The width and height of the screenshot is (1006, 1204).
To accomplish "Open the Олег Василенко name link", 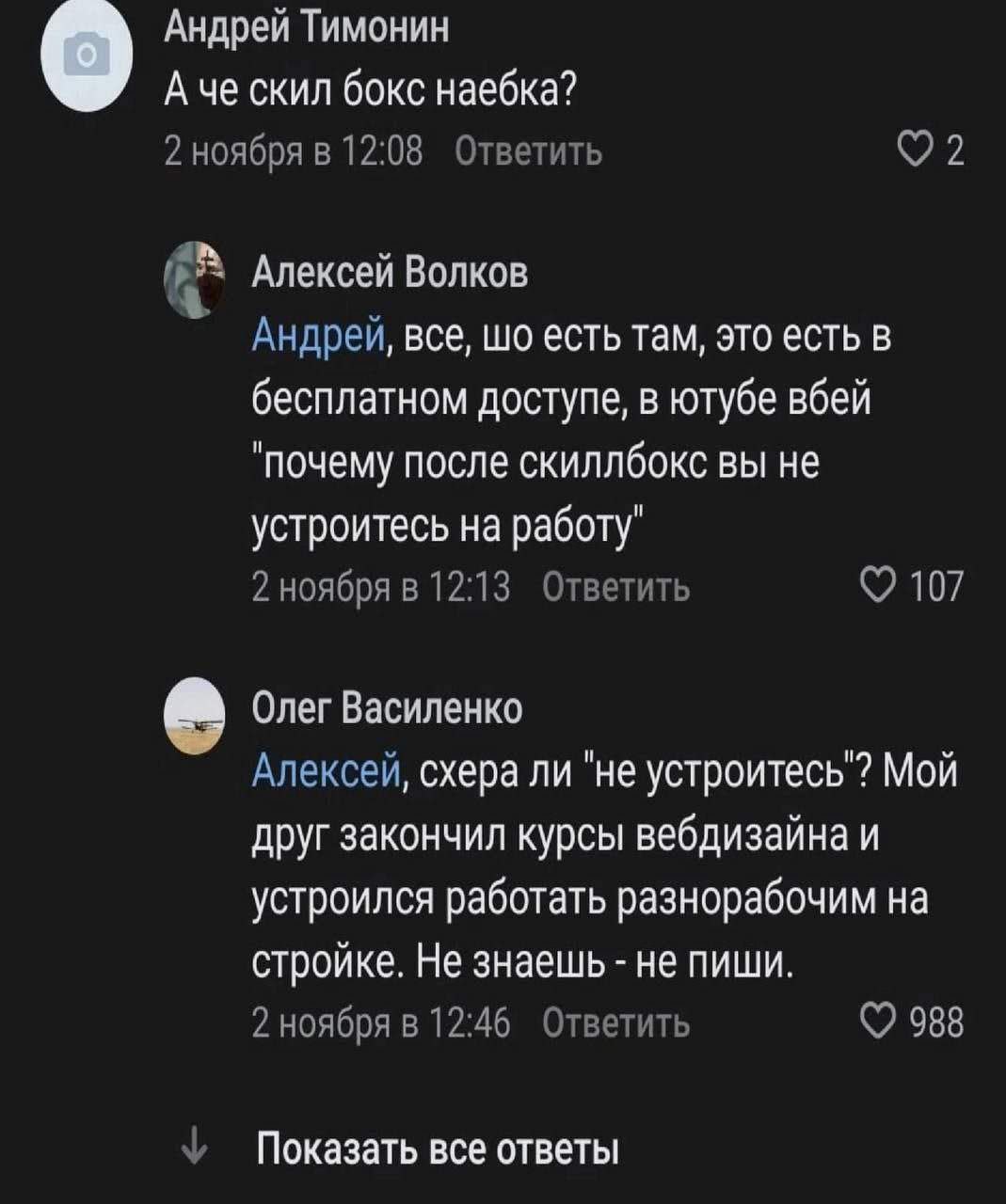I will [388, 708].
